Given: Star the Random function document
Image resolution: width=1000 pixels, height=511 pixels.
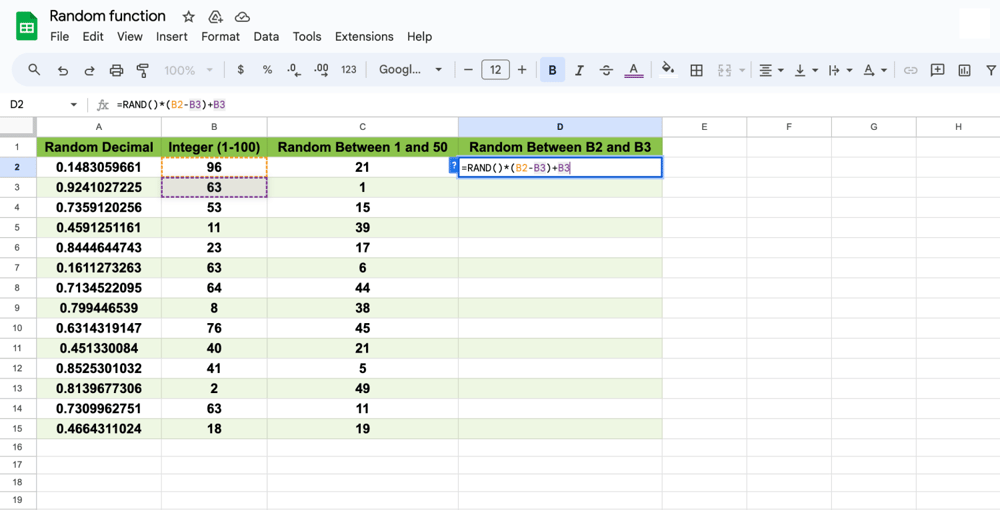Looking at the screenshot, I should click(188, 17).
